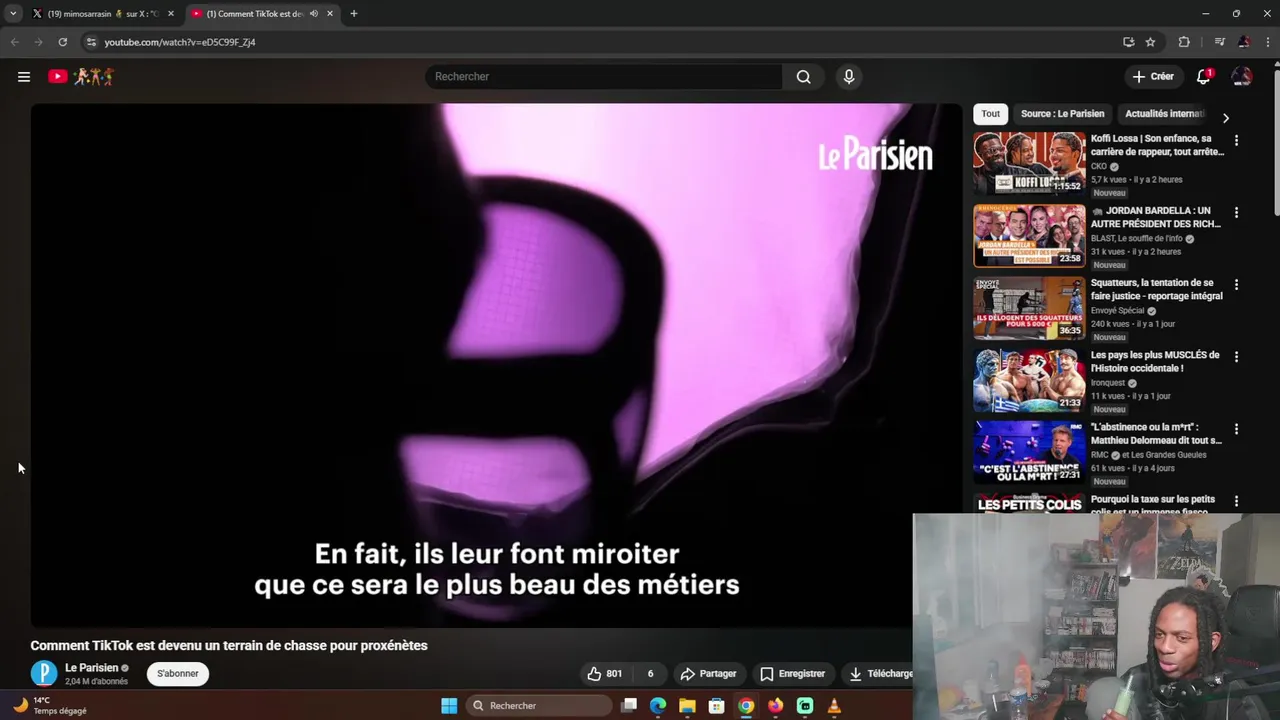
Task: Open a new browser tab
Action: [353, 14]
